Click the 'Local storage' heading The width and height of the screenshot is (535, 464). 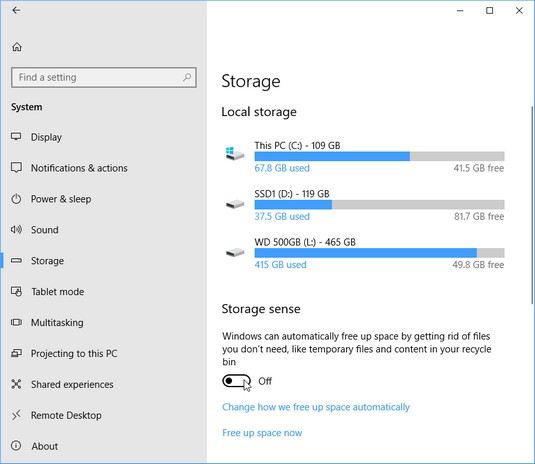(259, 112)
